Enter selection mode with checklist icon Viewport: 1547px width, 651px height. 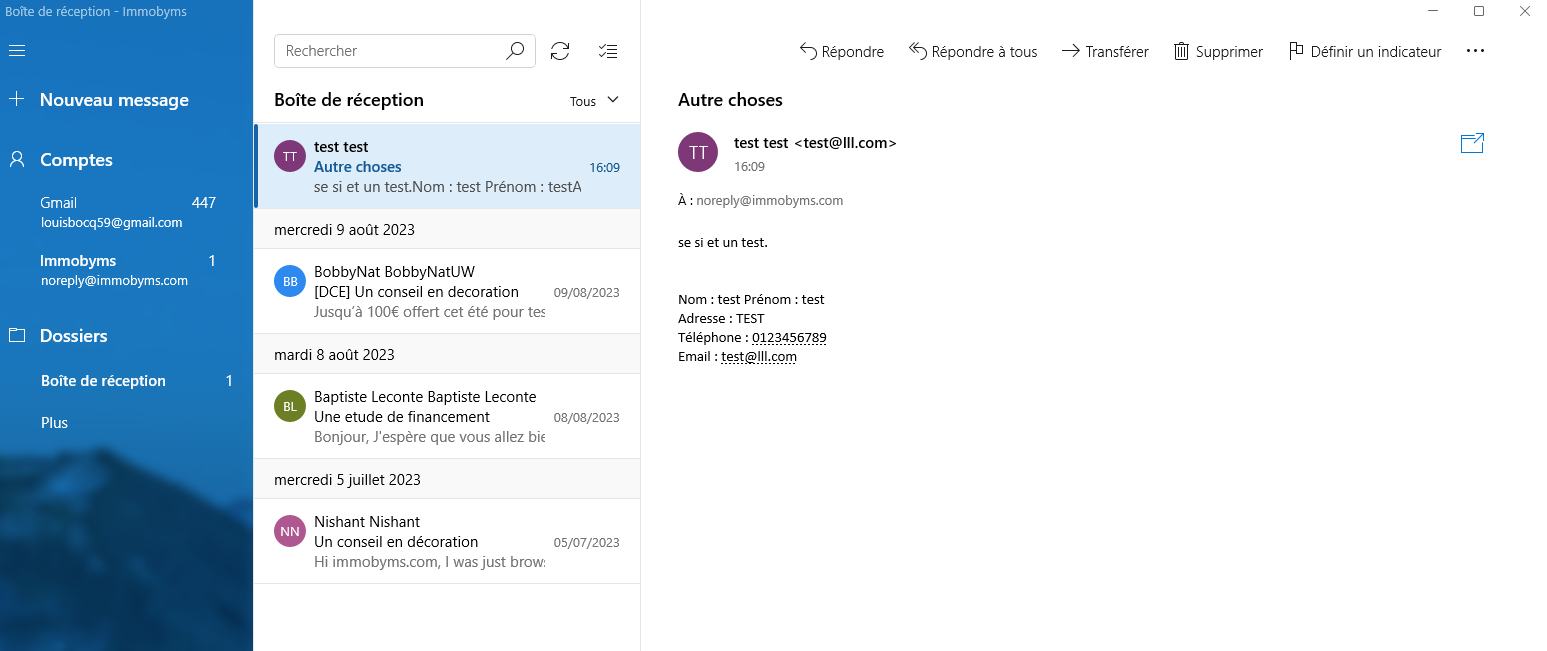(x=607, y=51)
